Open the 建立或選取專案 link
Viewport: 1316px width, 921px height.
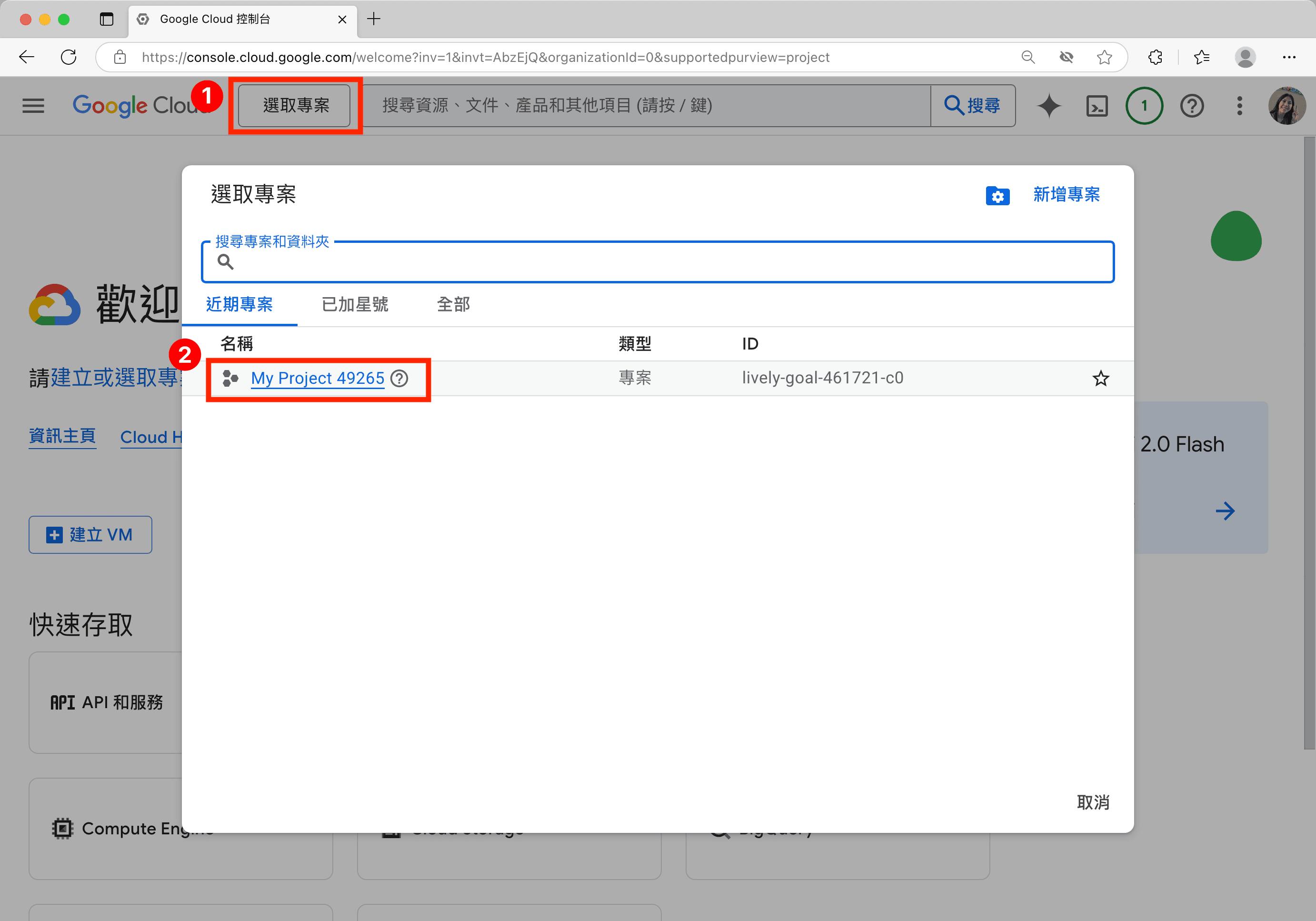click(x=116, y=377)
